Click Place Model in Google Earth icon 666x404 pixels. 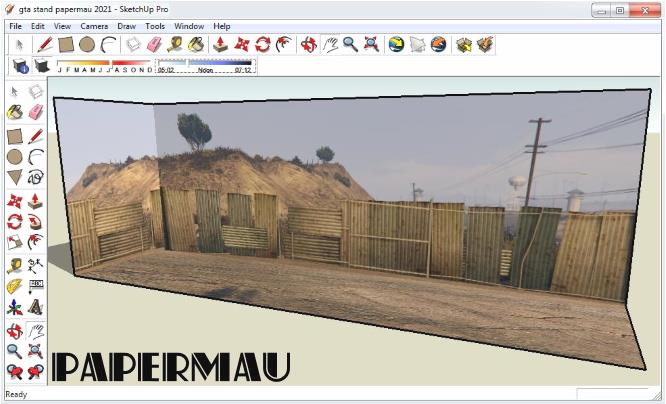438,44
